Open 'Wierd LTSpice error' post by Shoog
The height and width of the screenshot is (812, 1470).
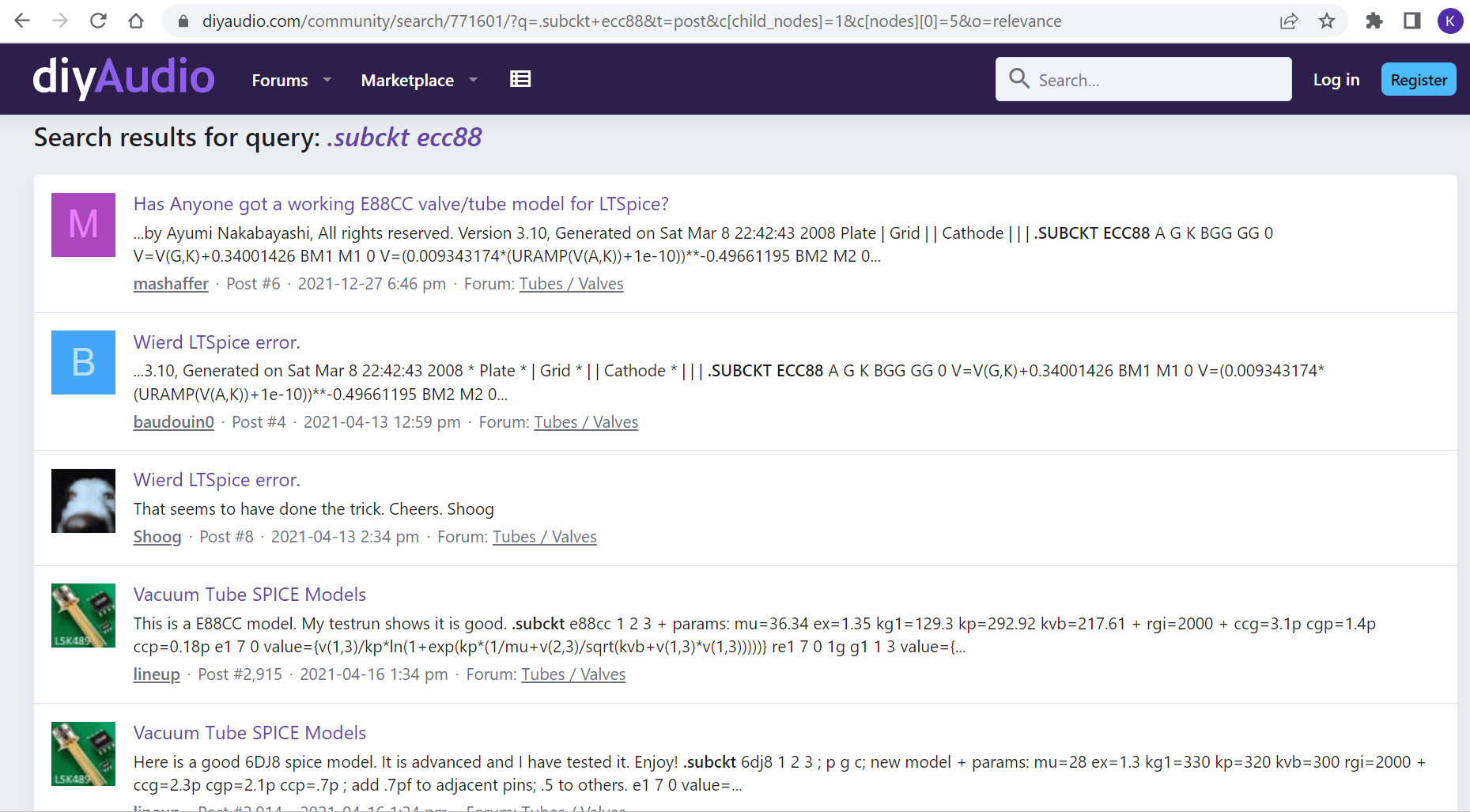(217, 480)
